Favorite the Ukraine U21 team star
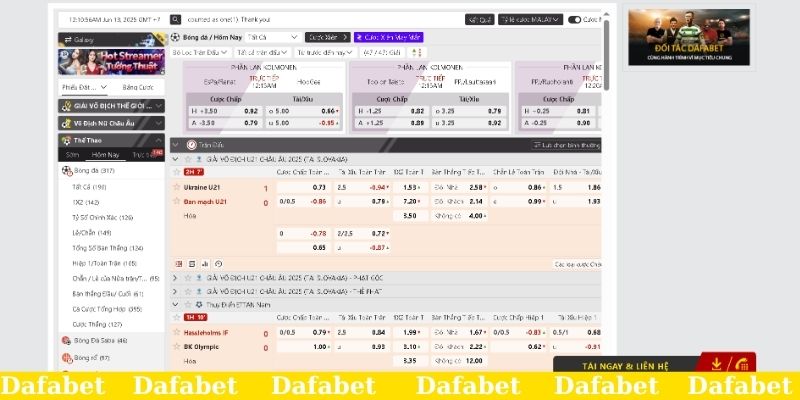 pyautogui.click(x=177, y=187)
